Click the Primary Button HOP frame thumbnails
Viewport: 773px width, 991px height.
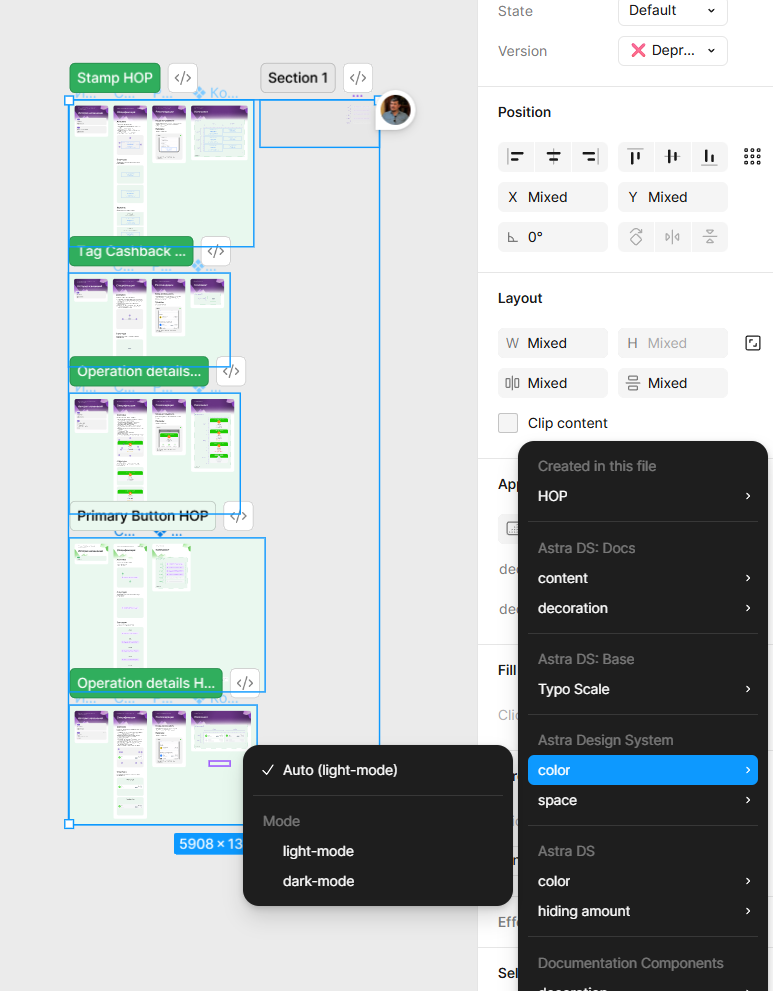tap(167, 615)
